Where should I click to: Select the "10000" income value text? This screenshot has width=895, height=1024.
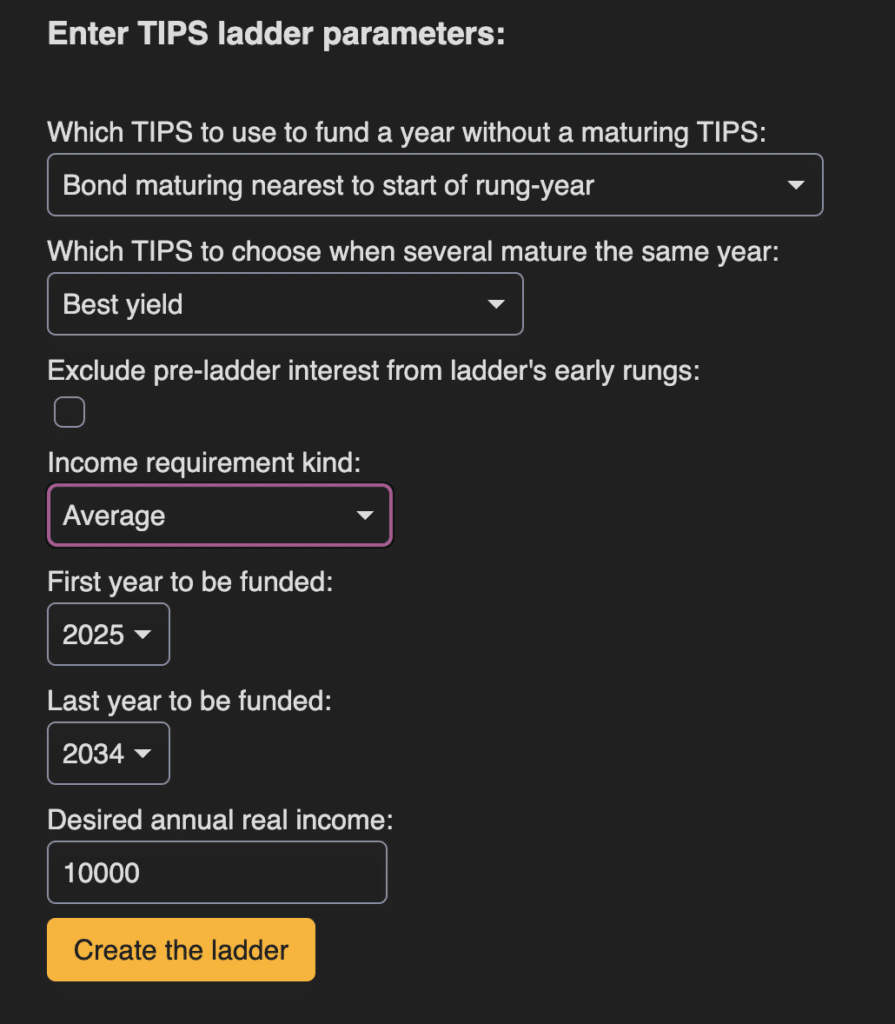pos(104,872)
